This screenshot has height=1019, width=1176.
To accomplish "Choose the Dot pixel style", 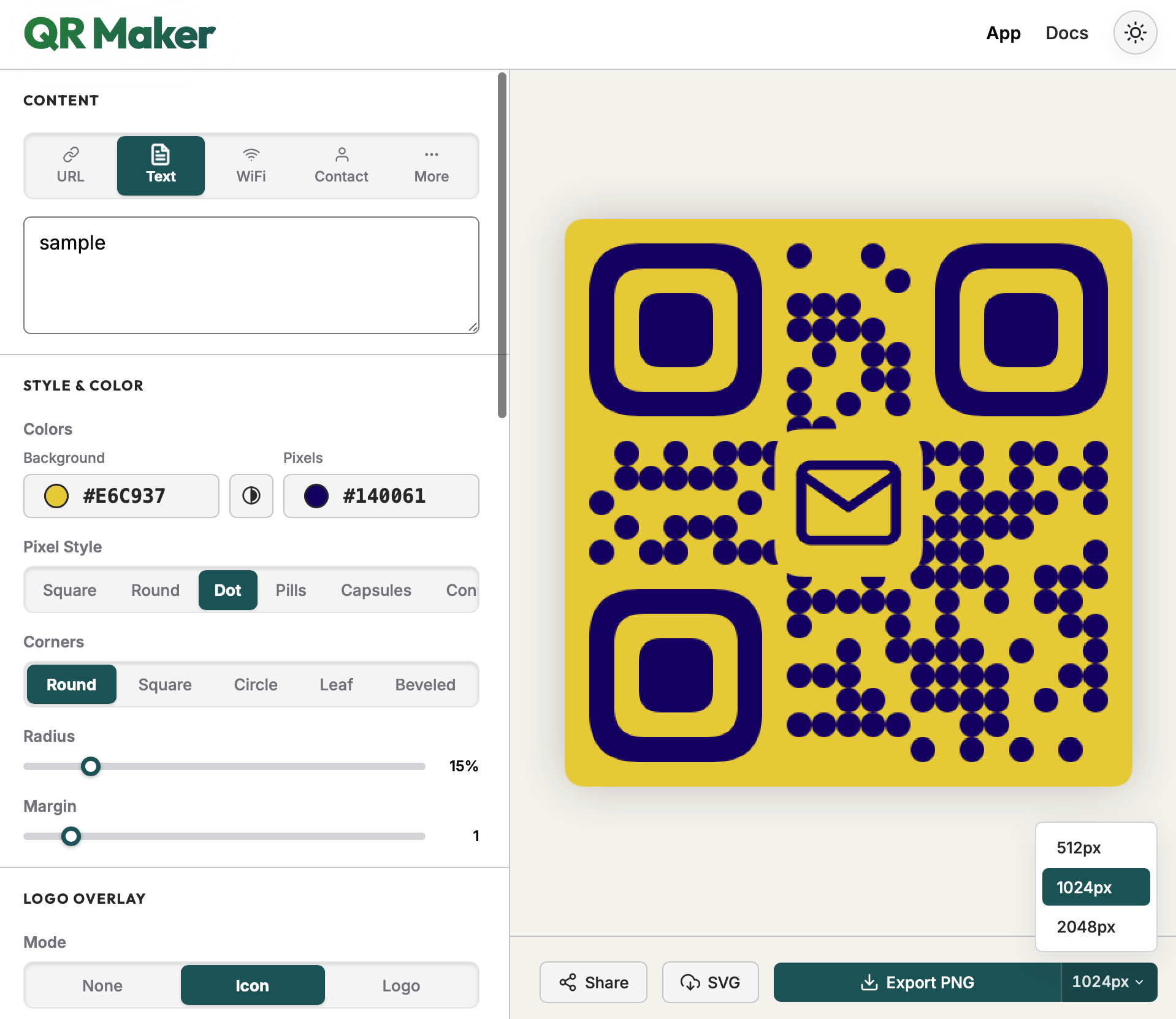I will click(x=228, y=590).
